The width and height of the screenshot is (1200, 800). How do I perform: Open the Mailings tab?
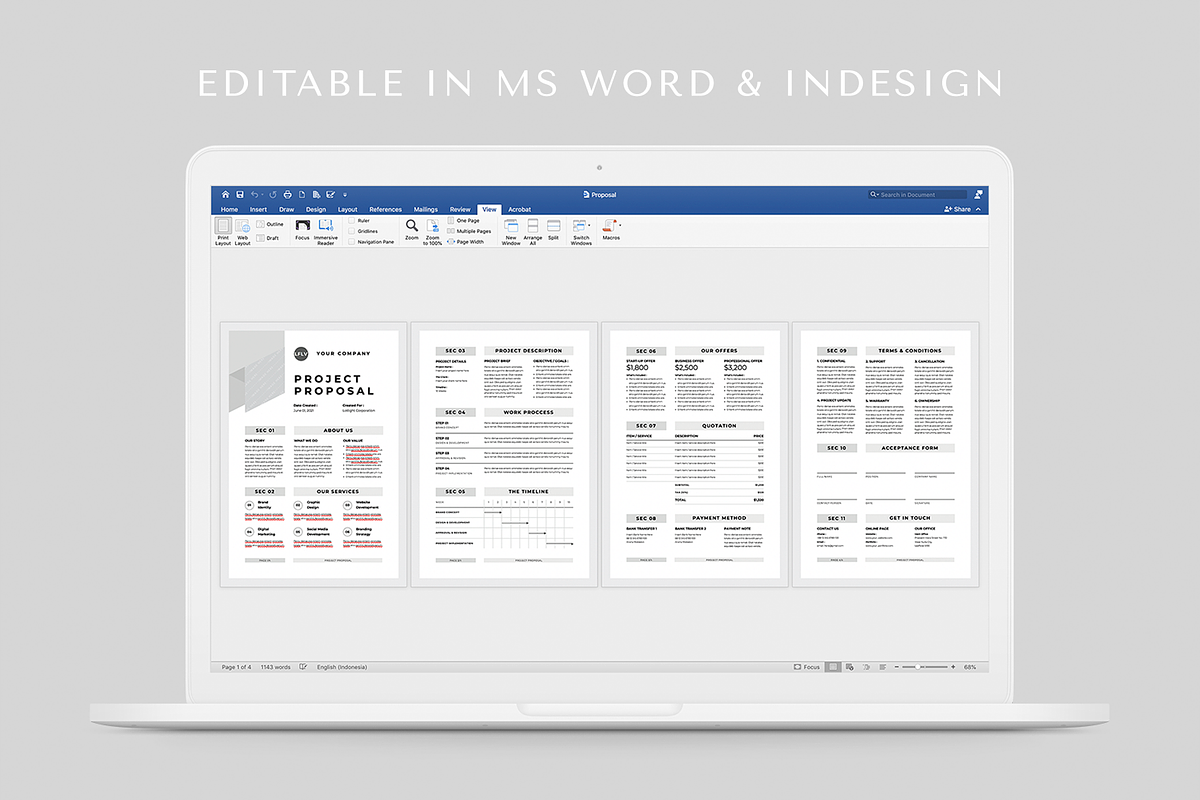pyautogui.click(x=426, y=210)
